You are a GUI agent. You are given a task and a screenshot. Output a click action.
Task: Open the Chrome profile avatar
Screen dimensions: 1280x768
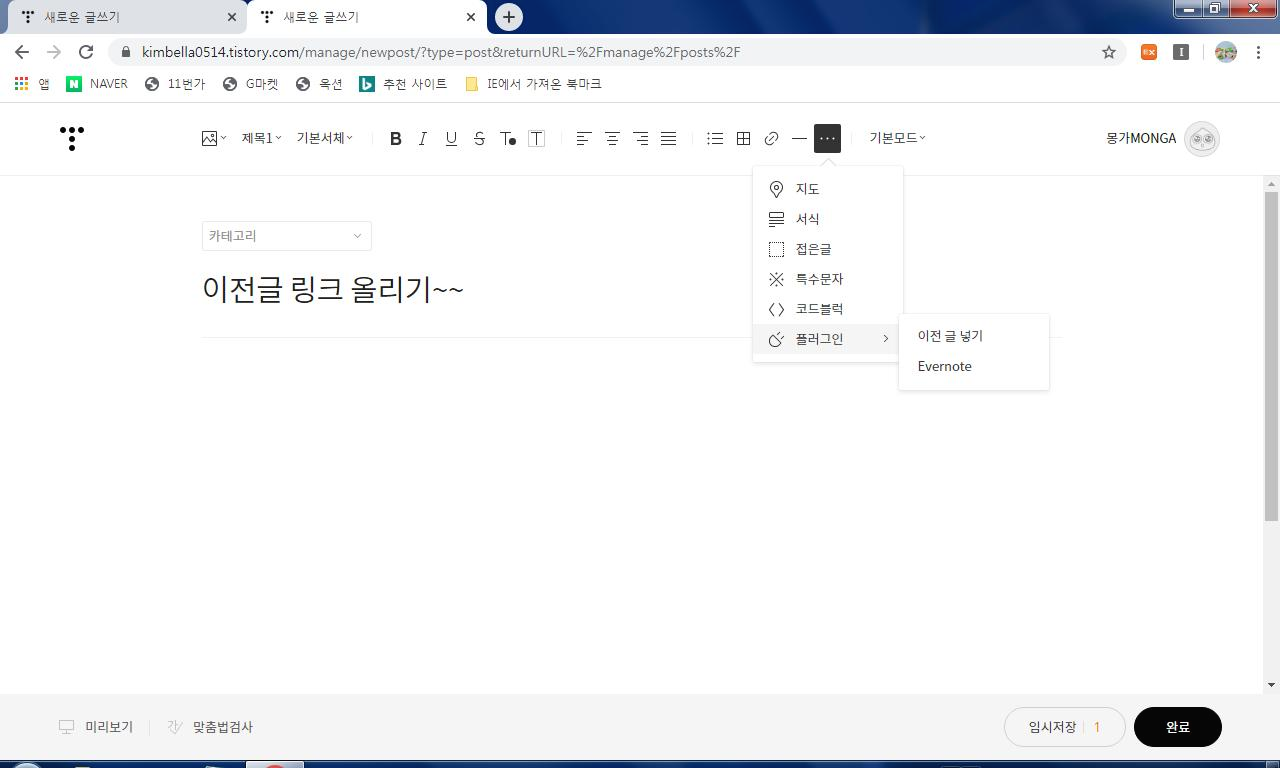click(x=1226, y=52)
